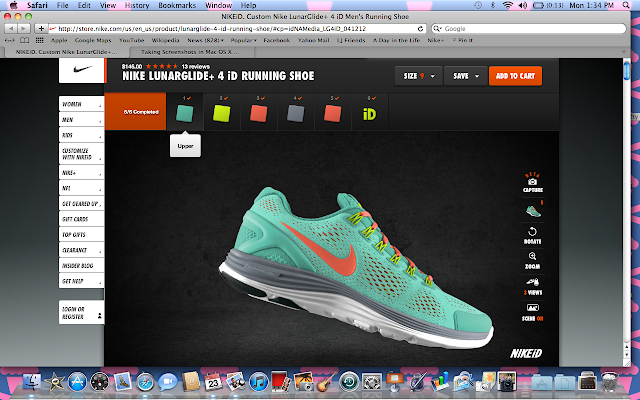This screenshot has height=400, width=640.
Task: Click the Nike swoosh logo home icon
Action: pos(82,70)
